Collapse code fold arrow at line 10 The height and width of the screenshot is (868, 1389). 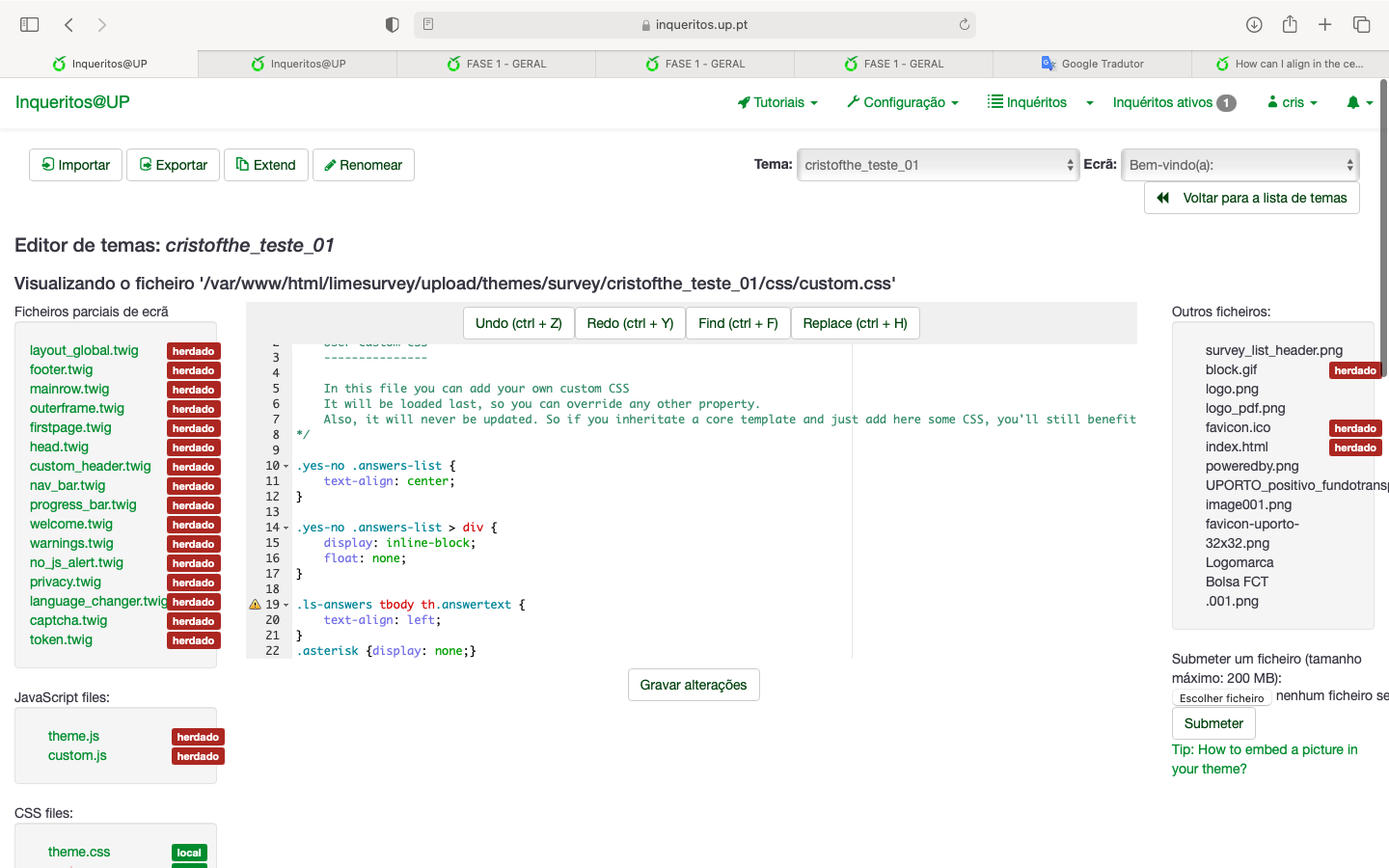click(x=286, y=467)
